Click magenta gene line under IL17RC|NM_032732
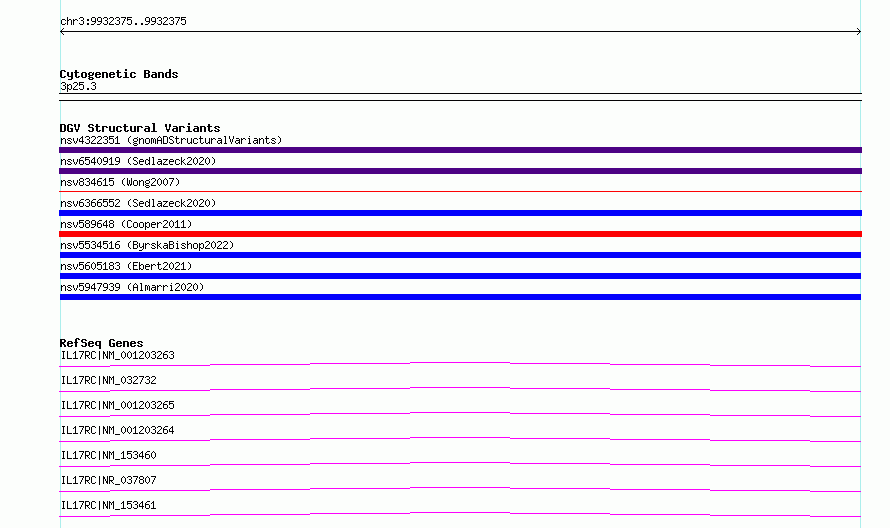Viewport: 890px width, 528px height. coord(460,389)
